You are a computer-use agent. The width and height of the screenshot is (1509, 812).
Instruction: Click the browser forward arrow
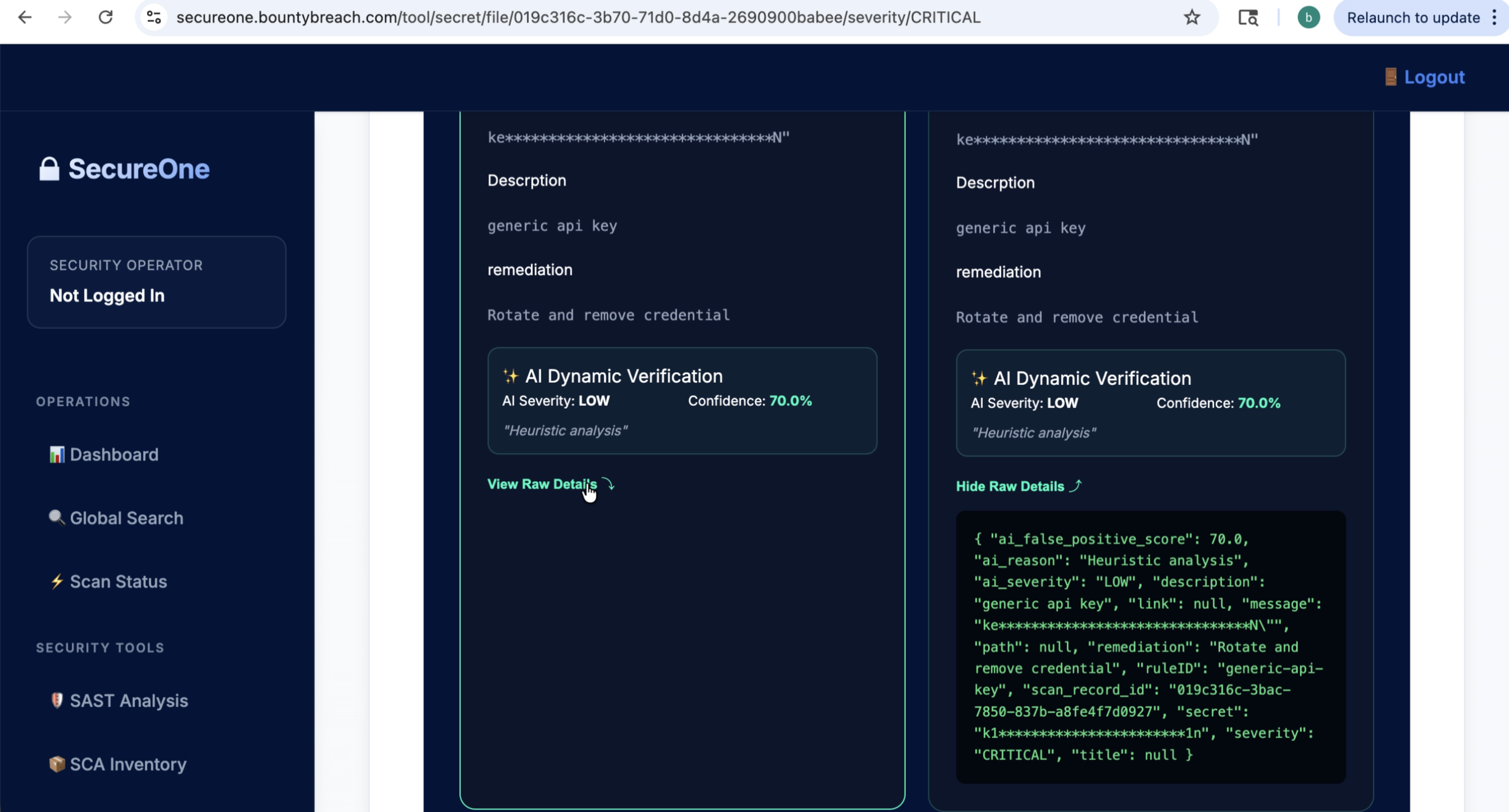click(65, 17)
